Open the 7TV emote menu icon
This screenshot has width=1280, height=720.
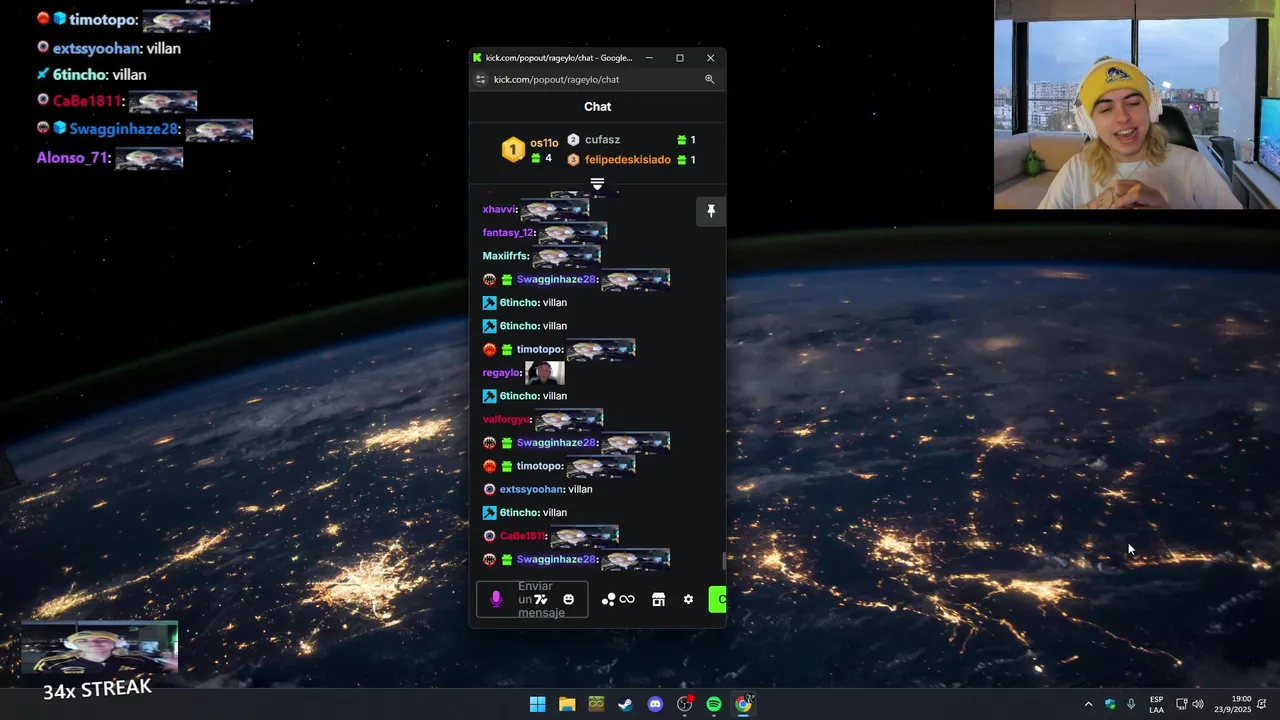541,600
